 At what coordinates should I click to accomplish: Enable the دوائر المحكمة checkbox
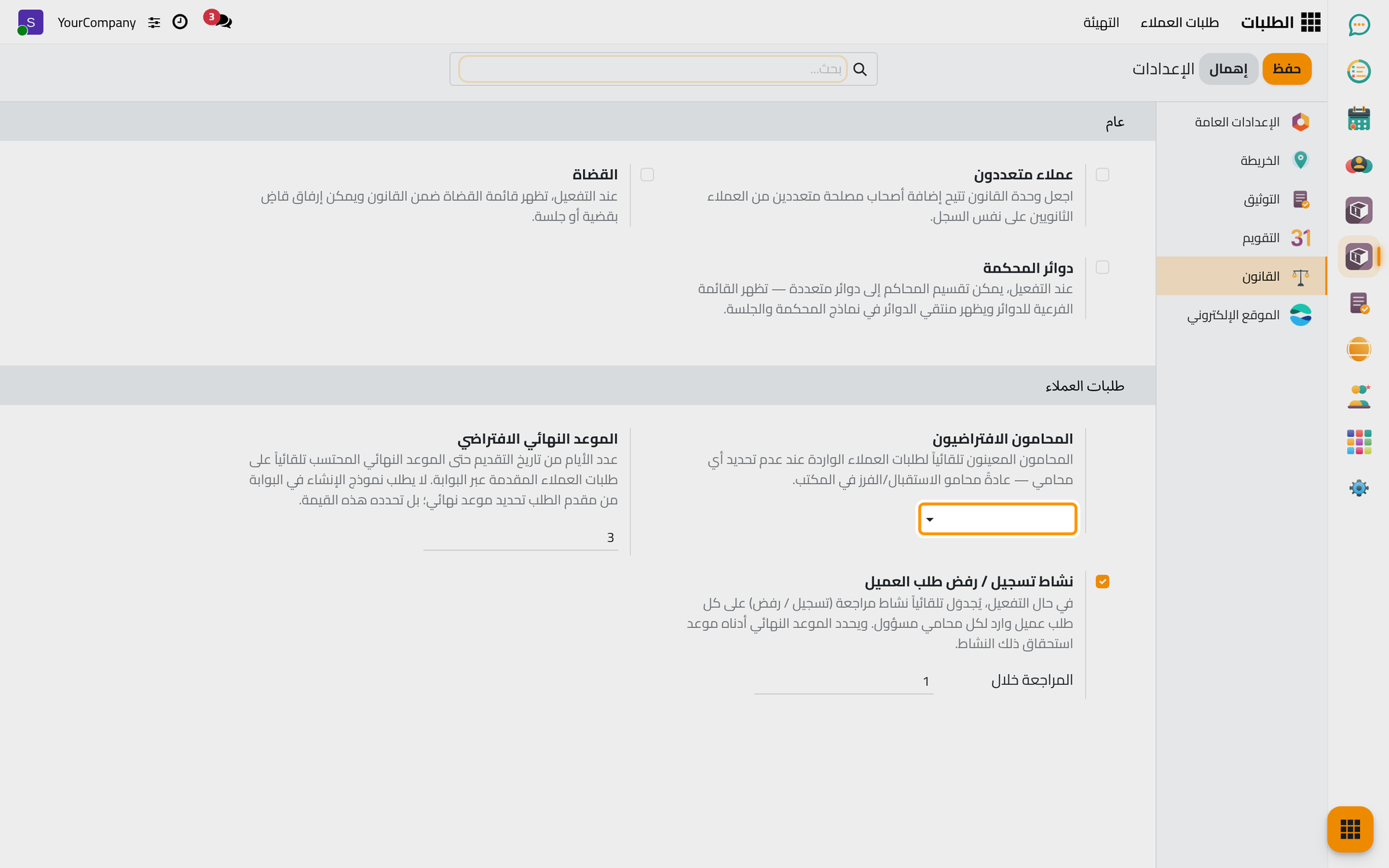[1103, 268]
